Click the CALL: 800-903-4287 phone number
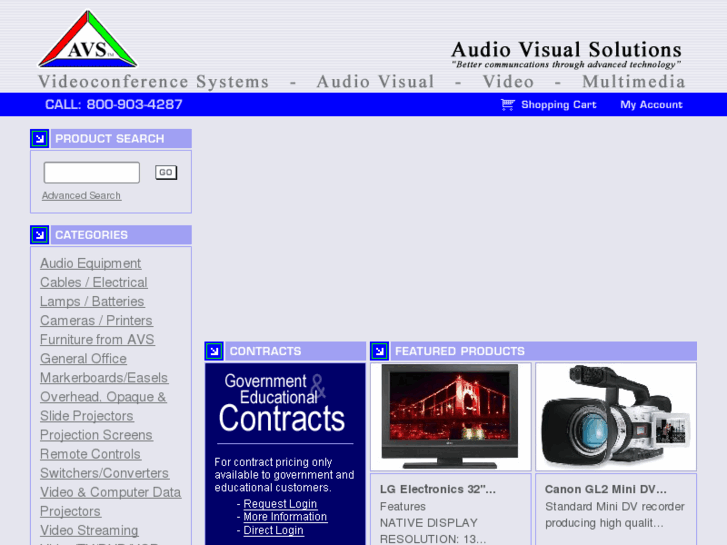727x545 pixels. point(114,104)
